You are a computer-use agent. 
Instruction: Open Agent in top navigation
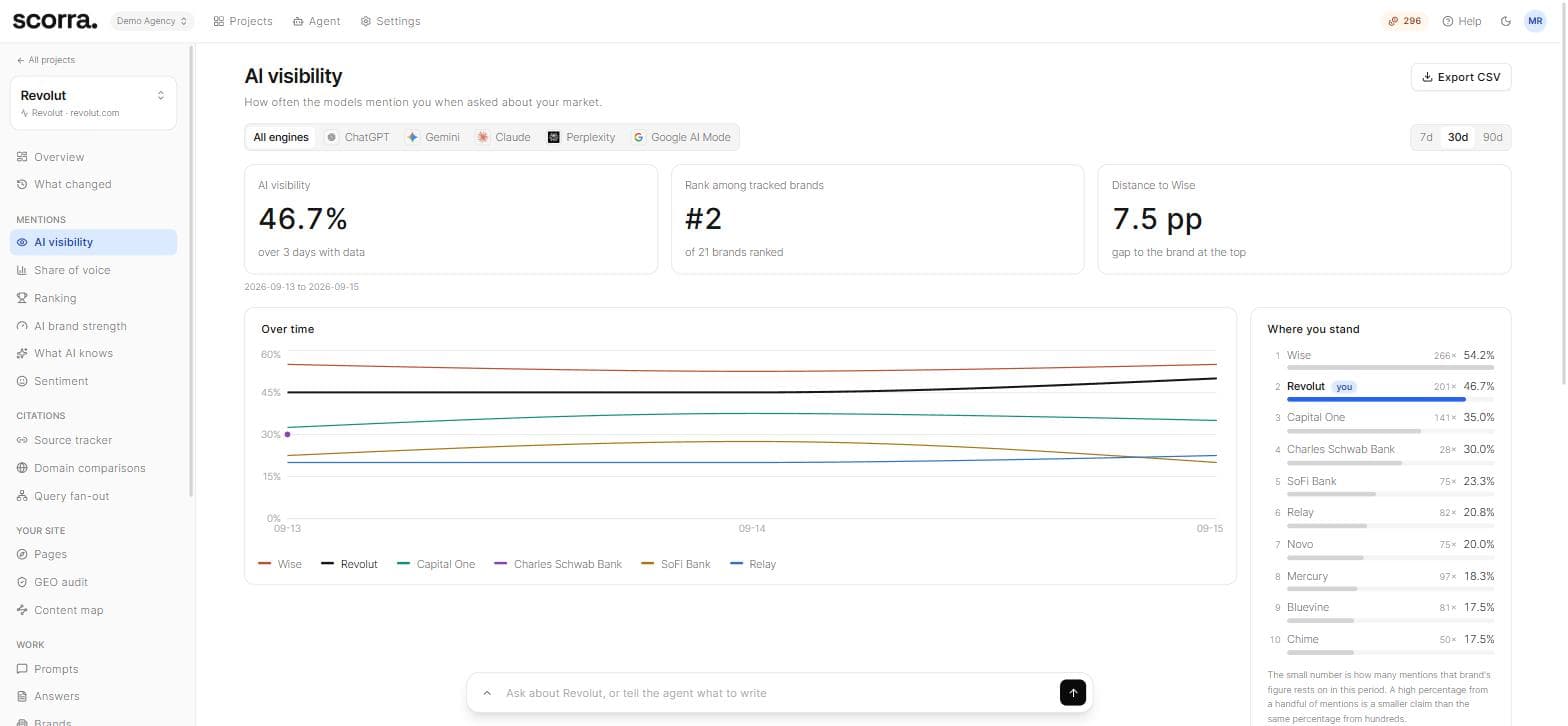click(x=317, y=21)
